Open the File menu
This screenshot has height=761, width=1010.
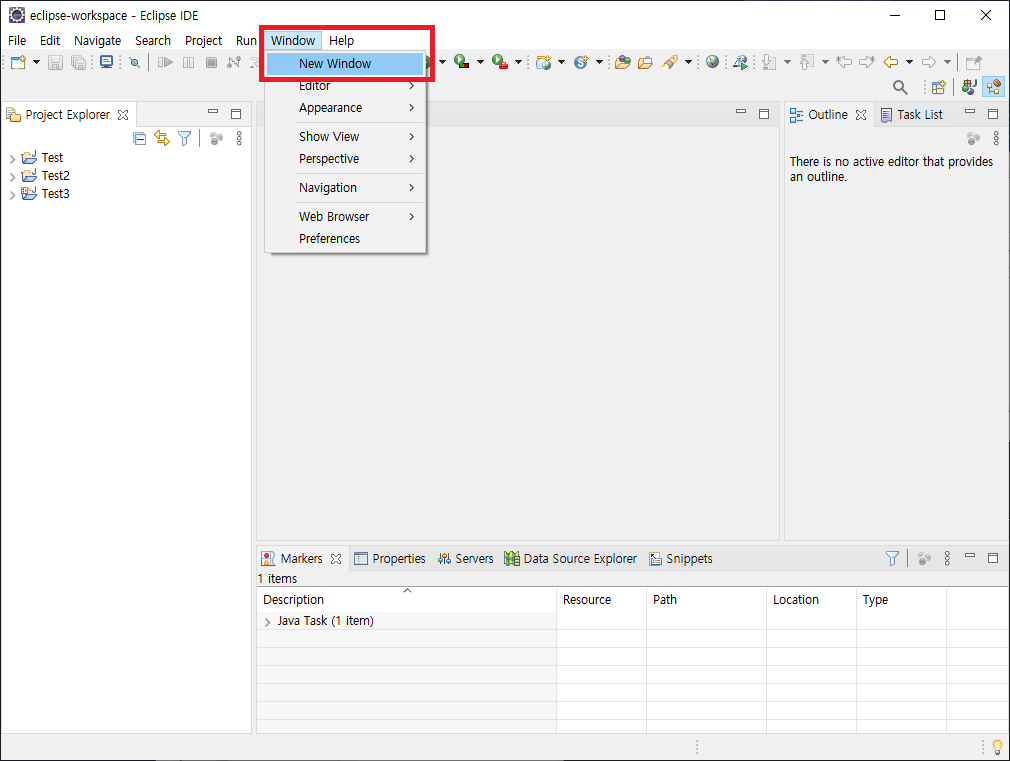pyautogui.click(x=17, y=41)
